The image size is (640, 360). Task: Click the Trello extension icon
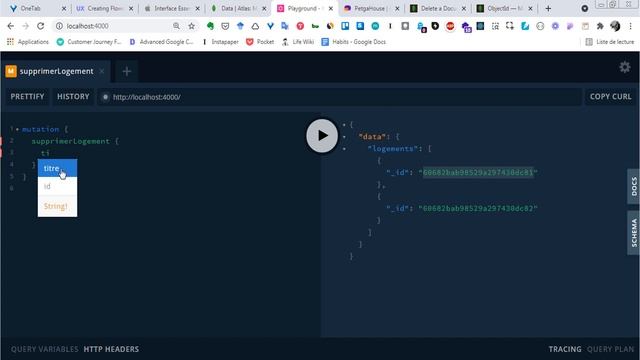pyautogui.click(x=345, y=26)
